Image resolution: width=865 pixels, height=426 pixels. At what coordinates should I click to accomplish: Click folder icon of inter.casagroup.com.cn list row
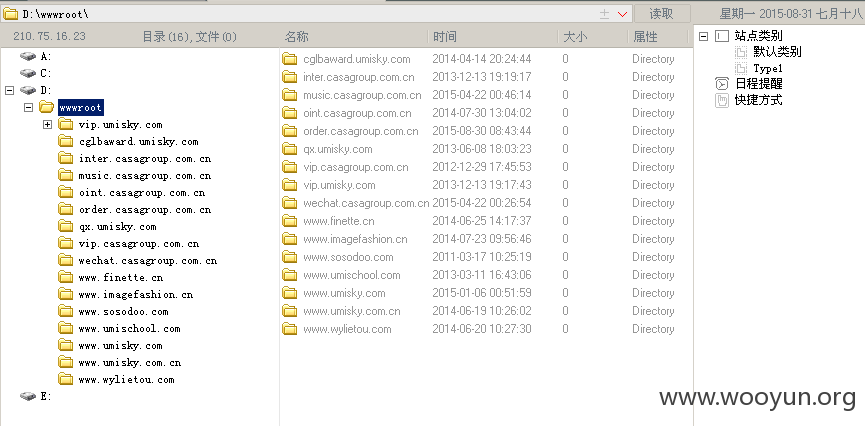[290, 77]
